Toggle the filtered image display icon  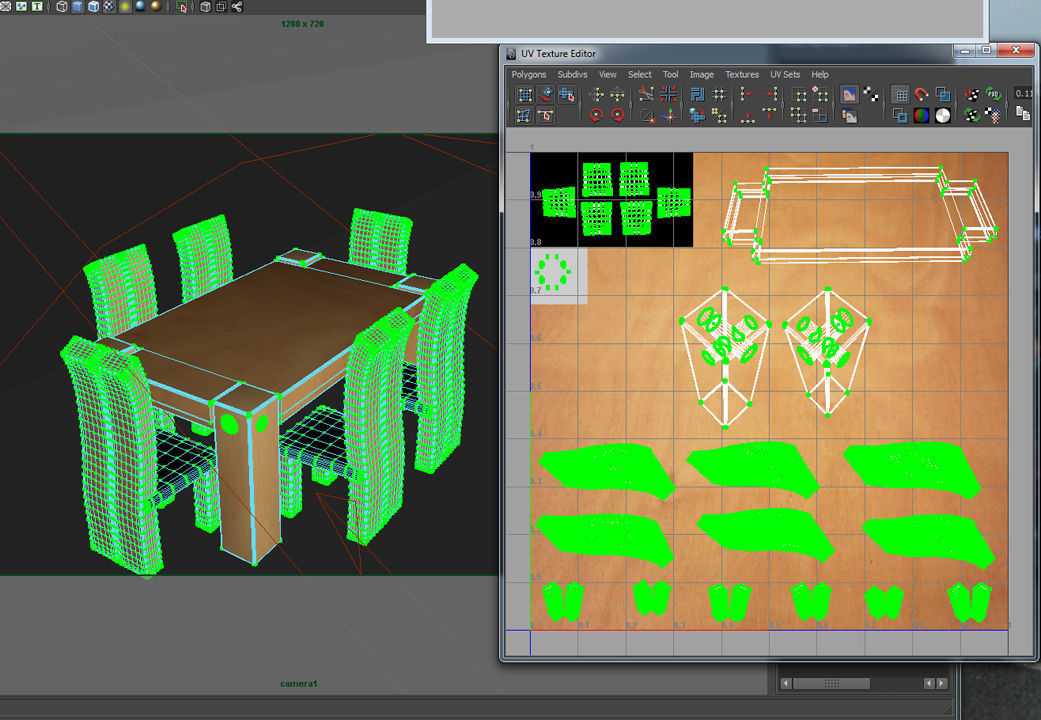tap(849, 116)
